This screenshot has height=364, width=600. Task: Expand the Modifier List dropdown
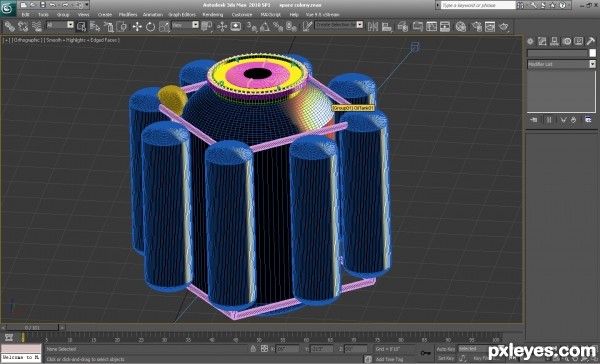(x=592, y=64)
